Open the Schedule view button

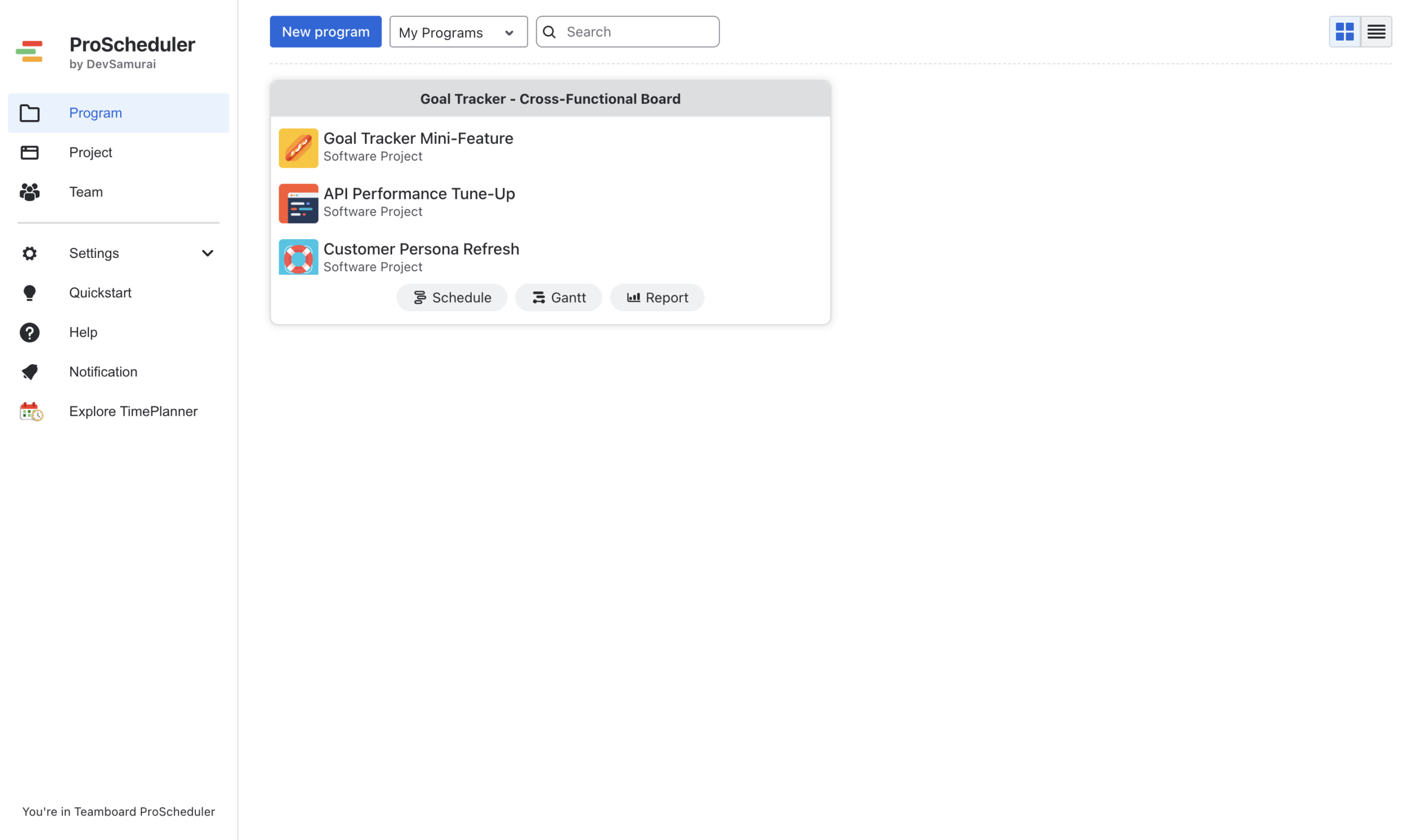[451, 298]
